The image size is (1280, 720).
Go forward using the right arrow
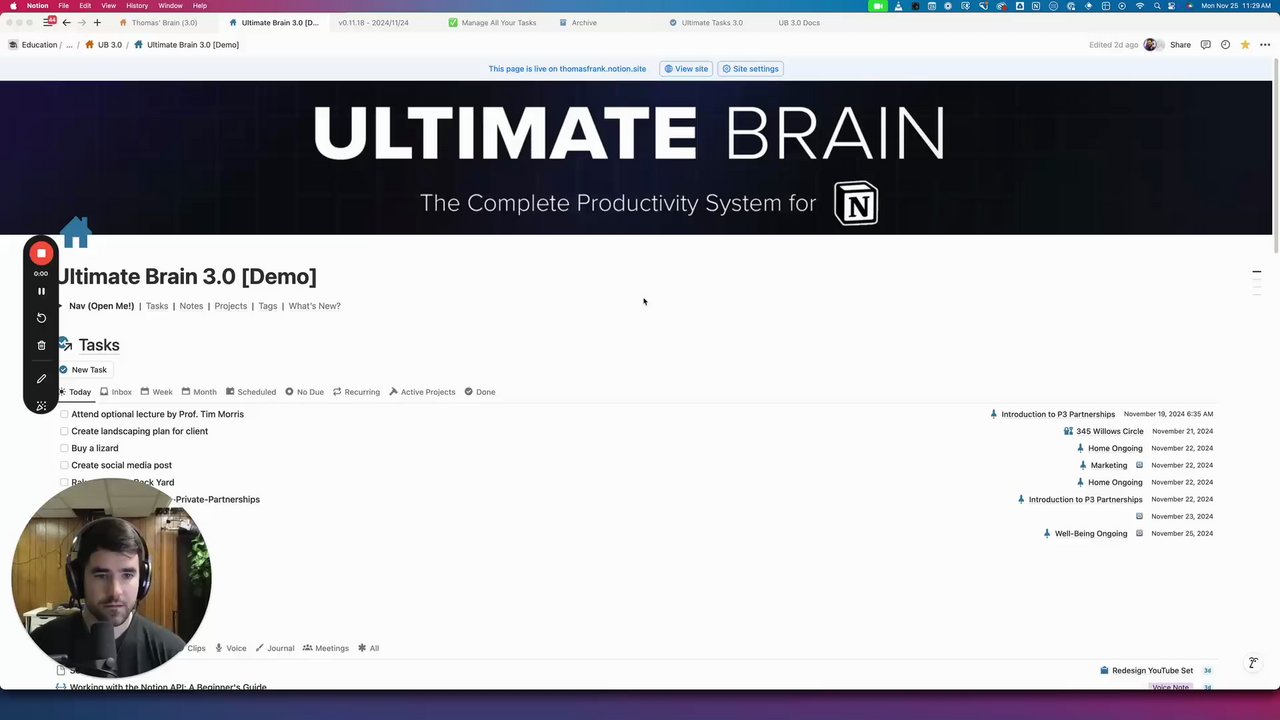81,22
